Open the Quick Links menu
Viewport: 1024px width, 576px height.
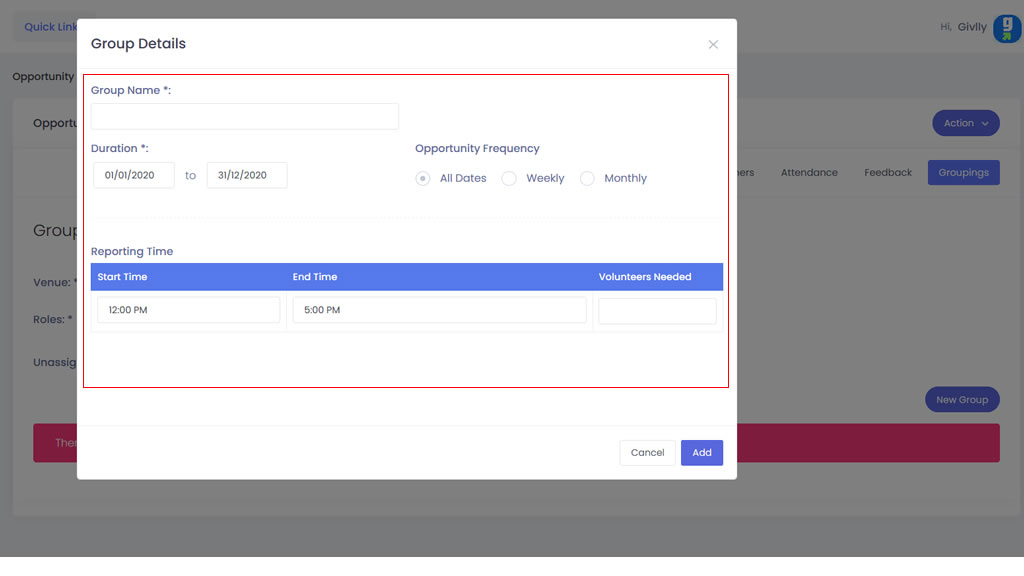(50, 27)
